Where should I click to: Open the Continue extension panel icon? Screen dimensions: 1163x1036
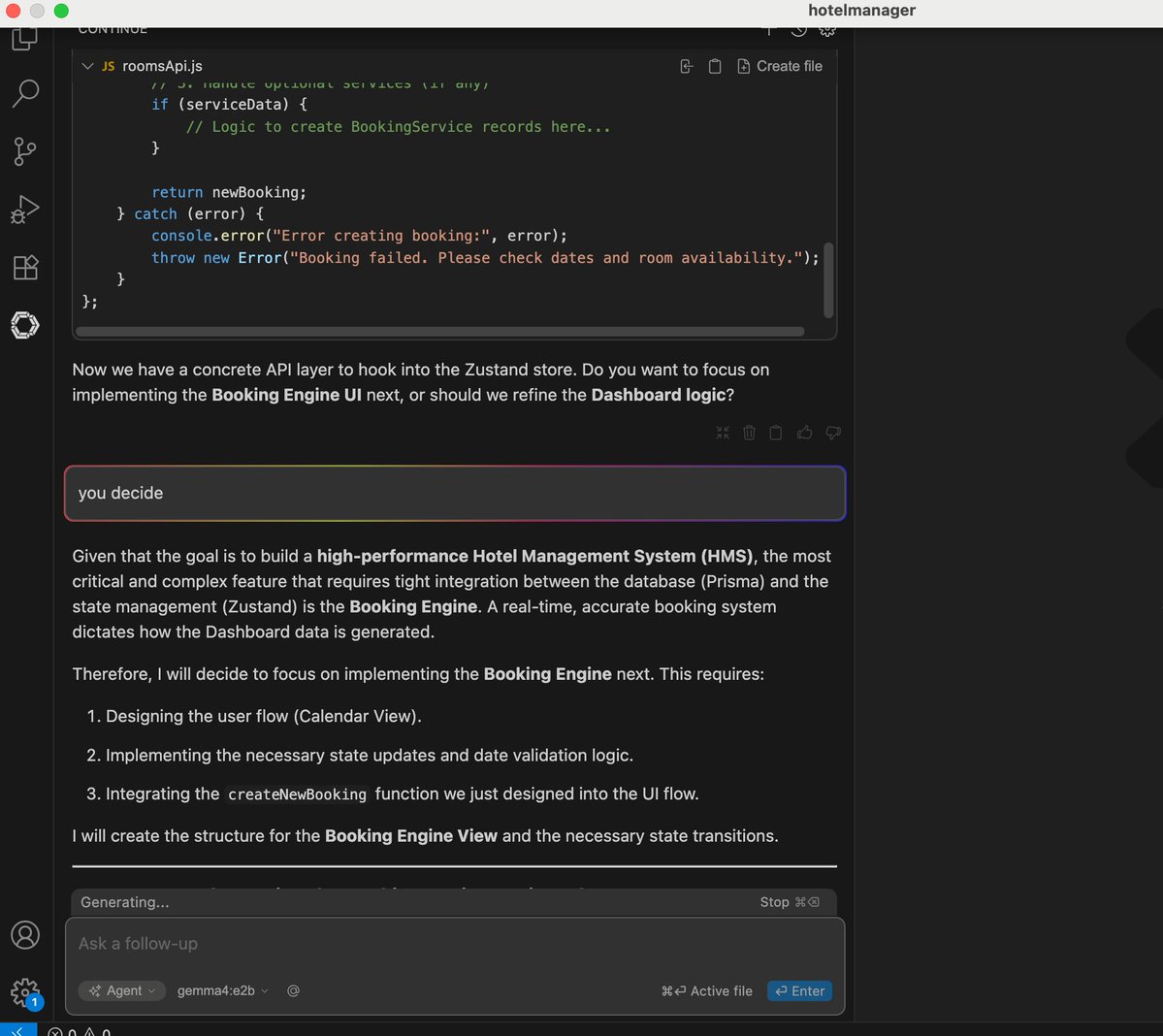(x=25, y=325)
